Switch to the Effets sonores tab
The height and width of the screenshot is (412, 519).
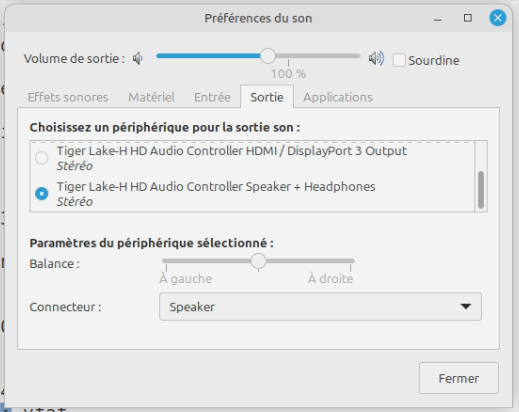pos(68,97)
